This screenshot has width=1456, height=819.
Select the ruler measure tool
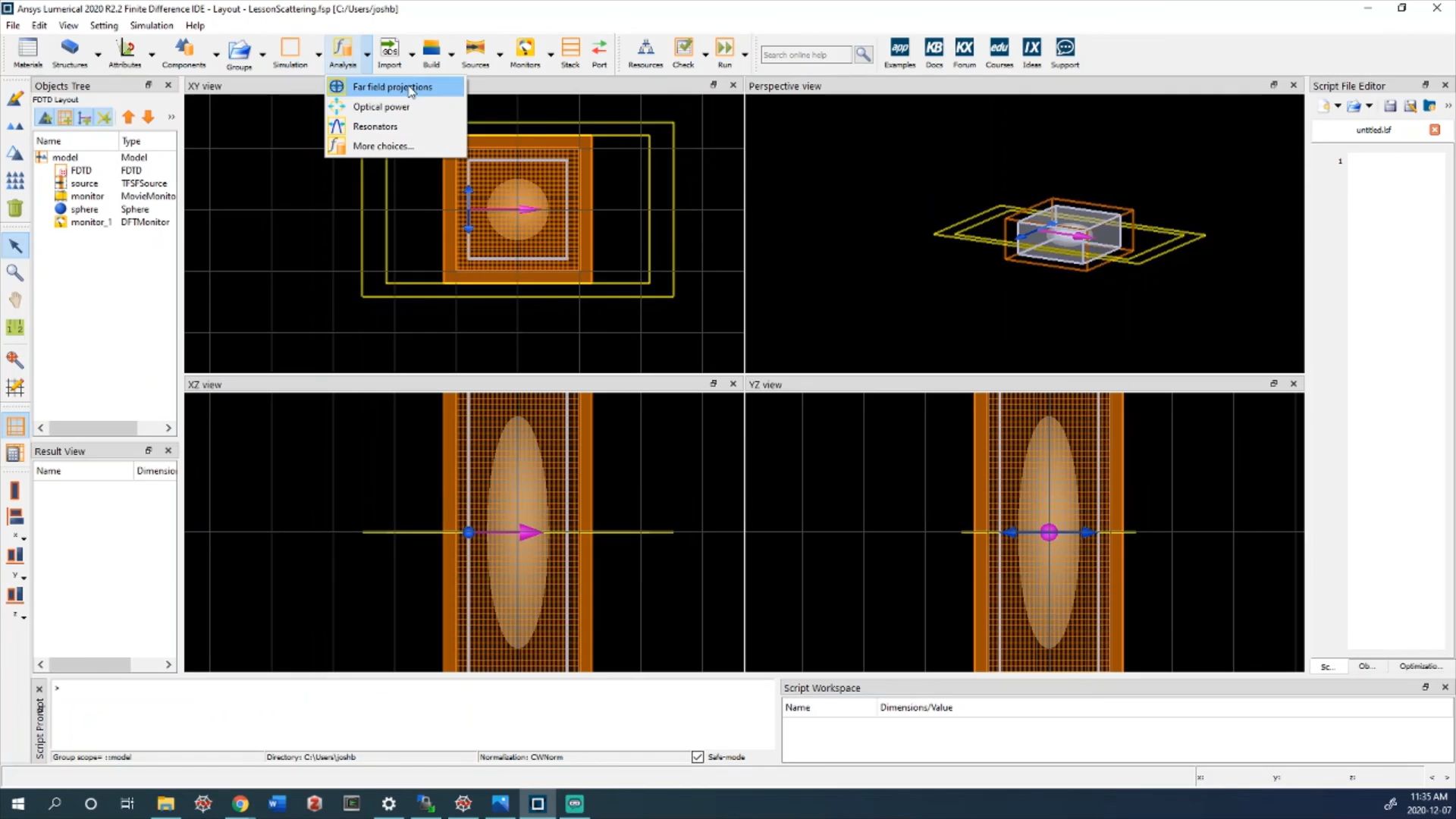click(14, 328)
